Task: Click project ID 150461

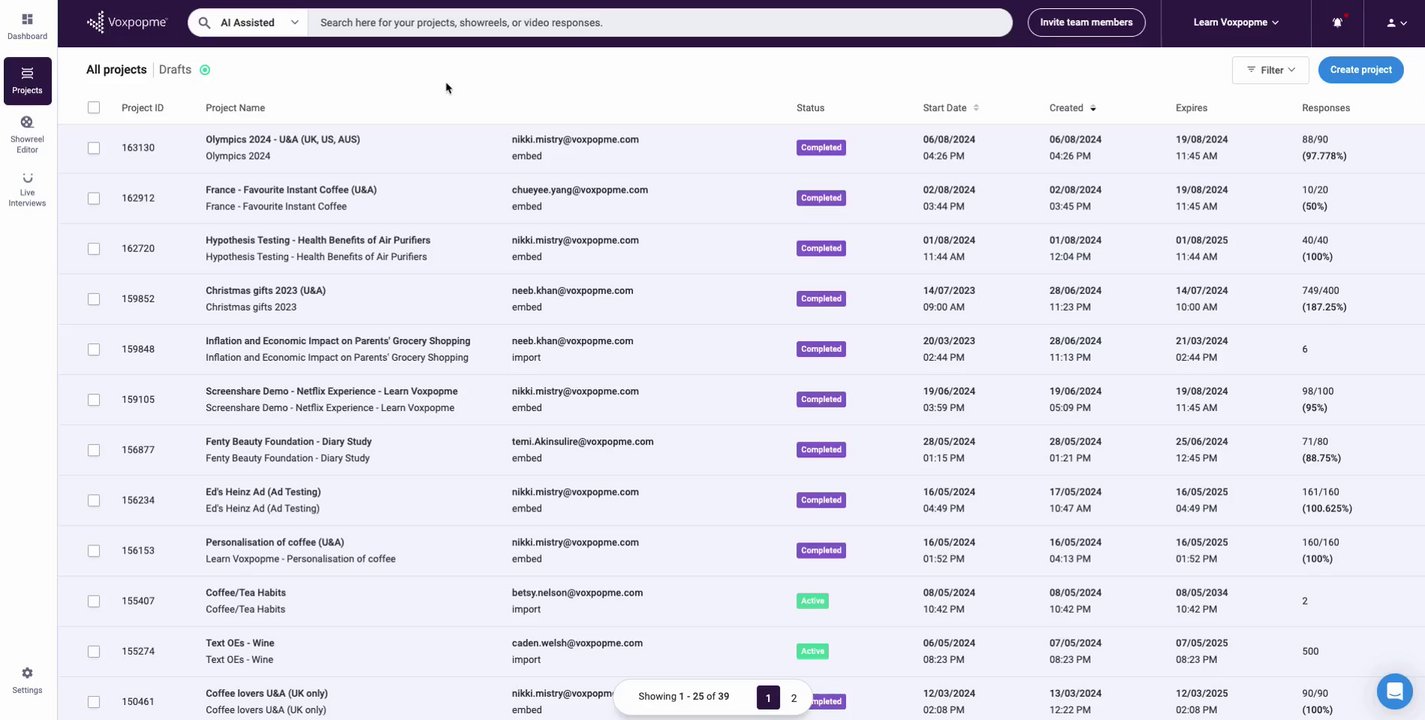Action: tap(138, 702)
